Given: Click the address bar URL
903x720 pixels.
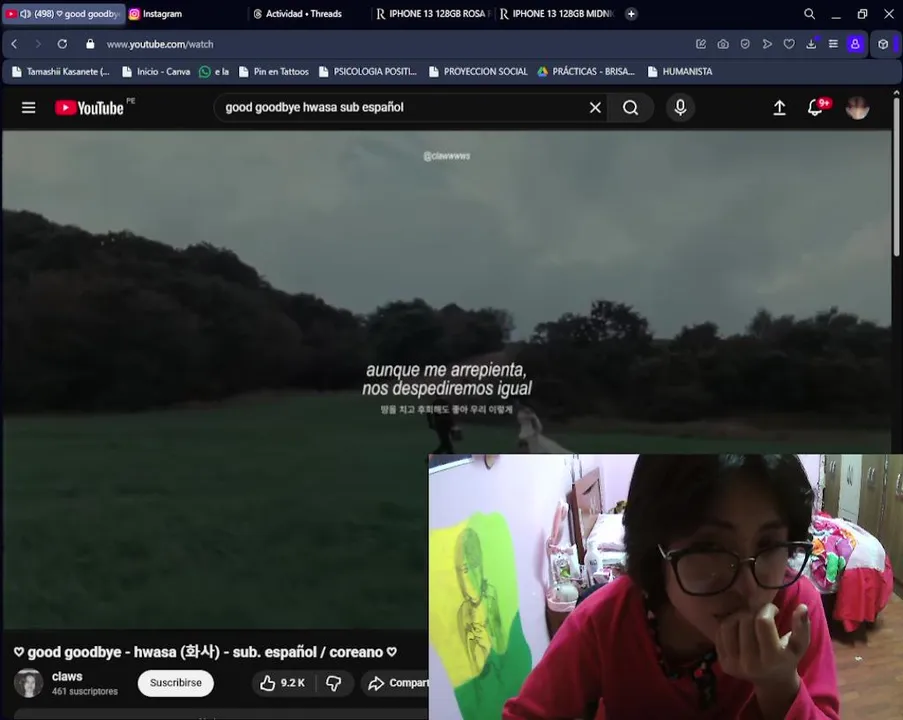Looking at the screenshot, I should pyautogui.click(x=160, y=44).
